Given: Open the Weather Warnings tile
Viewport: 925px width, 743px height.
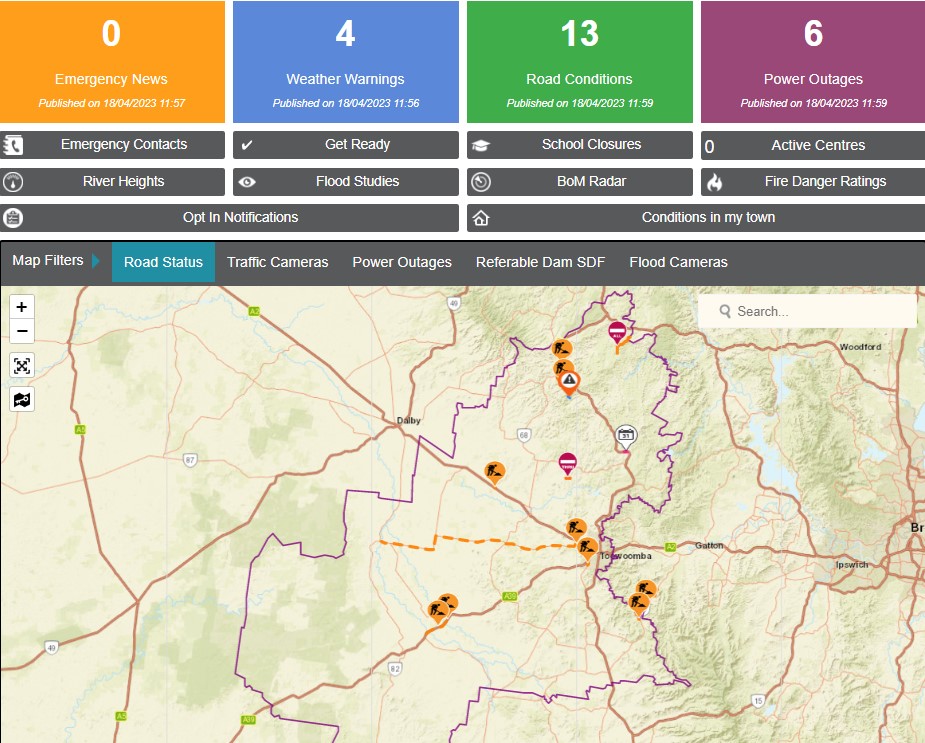Looking at the screenshot, I should (345, 62).
